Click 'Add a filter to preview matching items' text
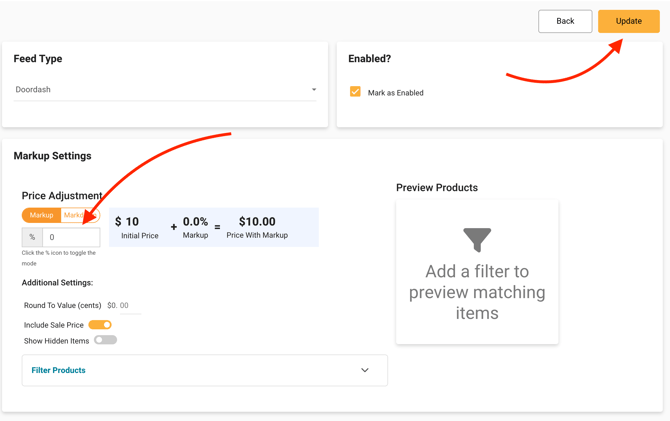Image resolution: width=670 pixels, height=421 pixels. (477, 292)
